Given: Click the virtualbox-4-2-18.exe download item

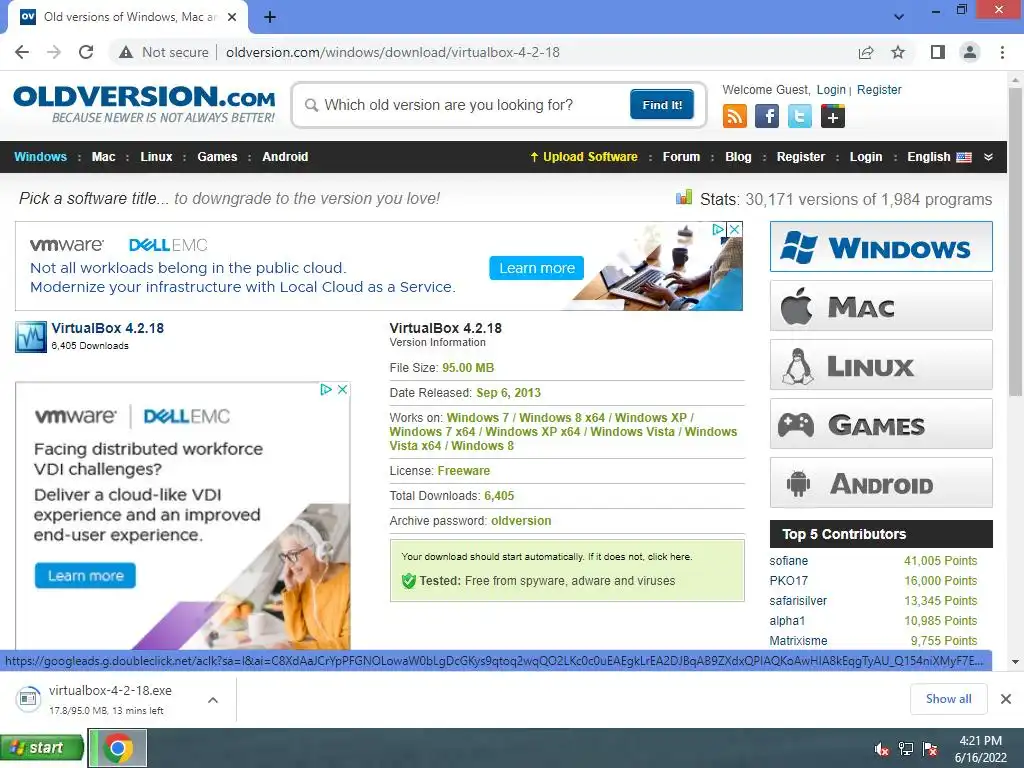Looking at the screenshot, I should tap(111, 699).
